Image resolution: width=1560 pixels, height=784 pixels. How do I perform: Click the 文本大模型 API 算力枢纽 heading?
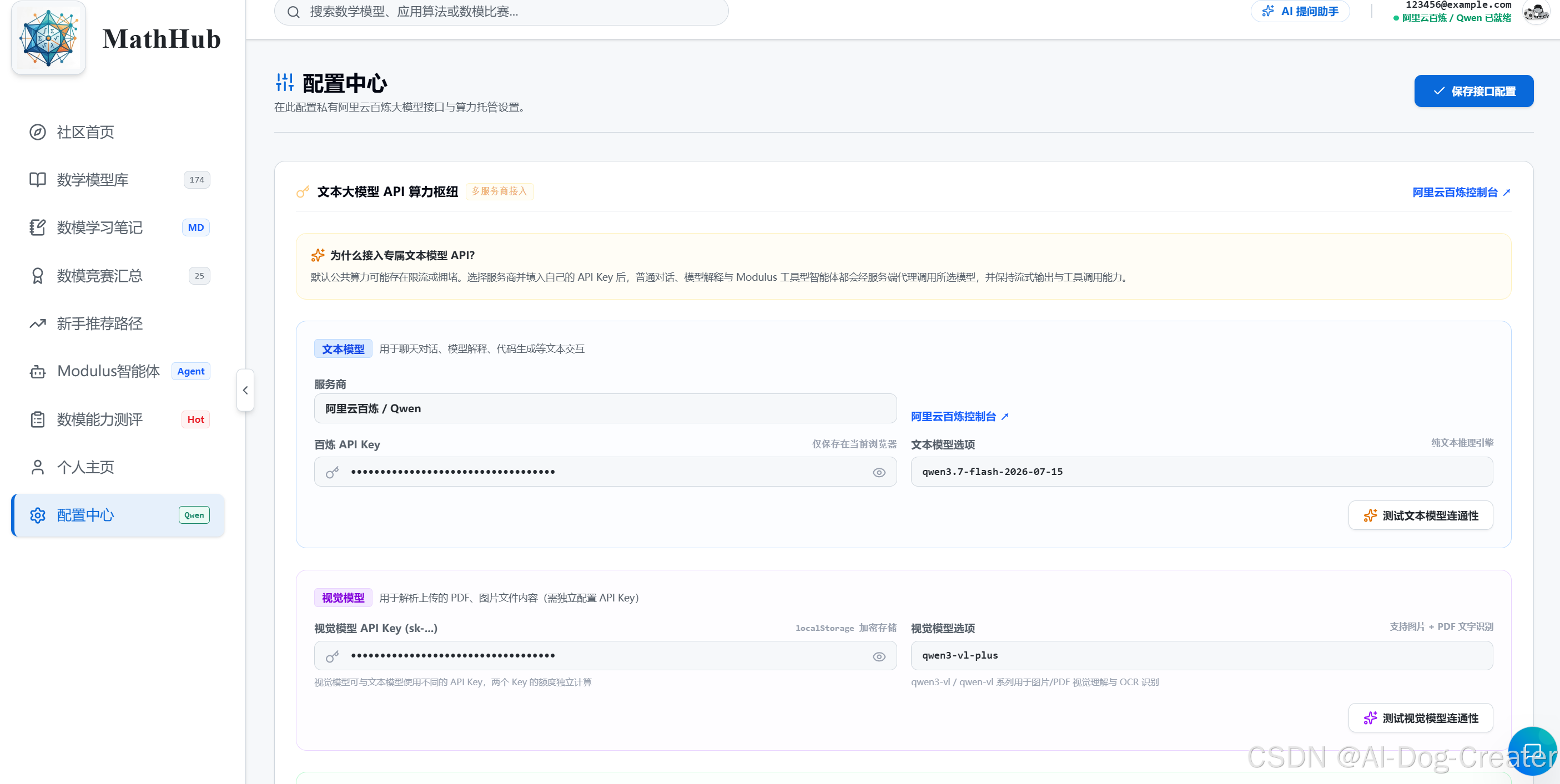(388, 192)
